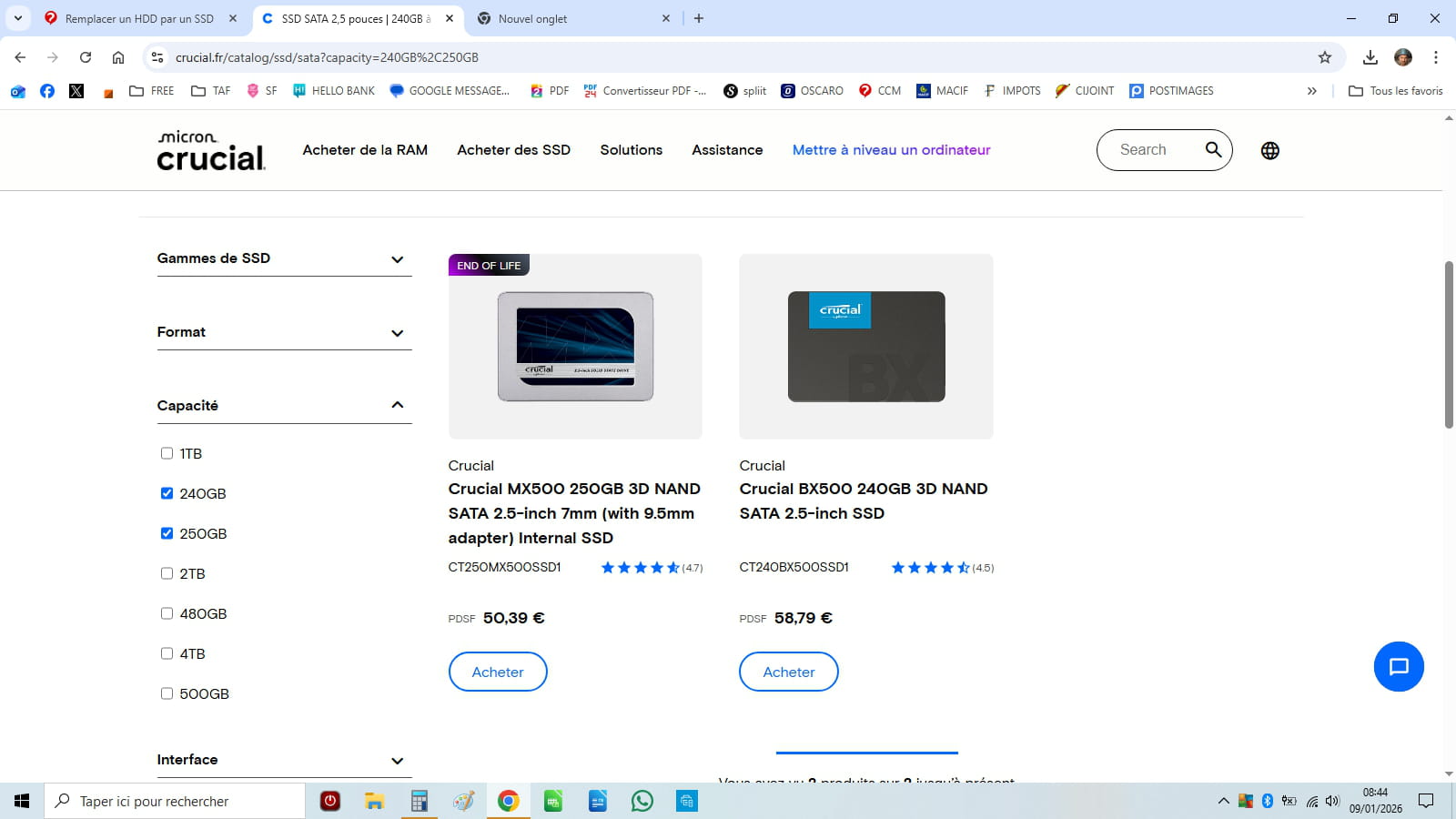This screenshot has height=819, width=1456.
Task: Open the X (Twitter) bookmark icon
Action: 76,91
